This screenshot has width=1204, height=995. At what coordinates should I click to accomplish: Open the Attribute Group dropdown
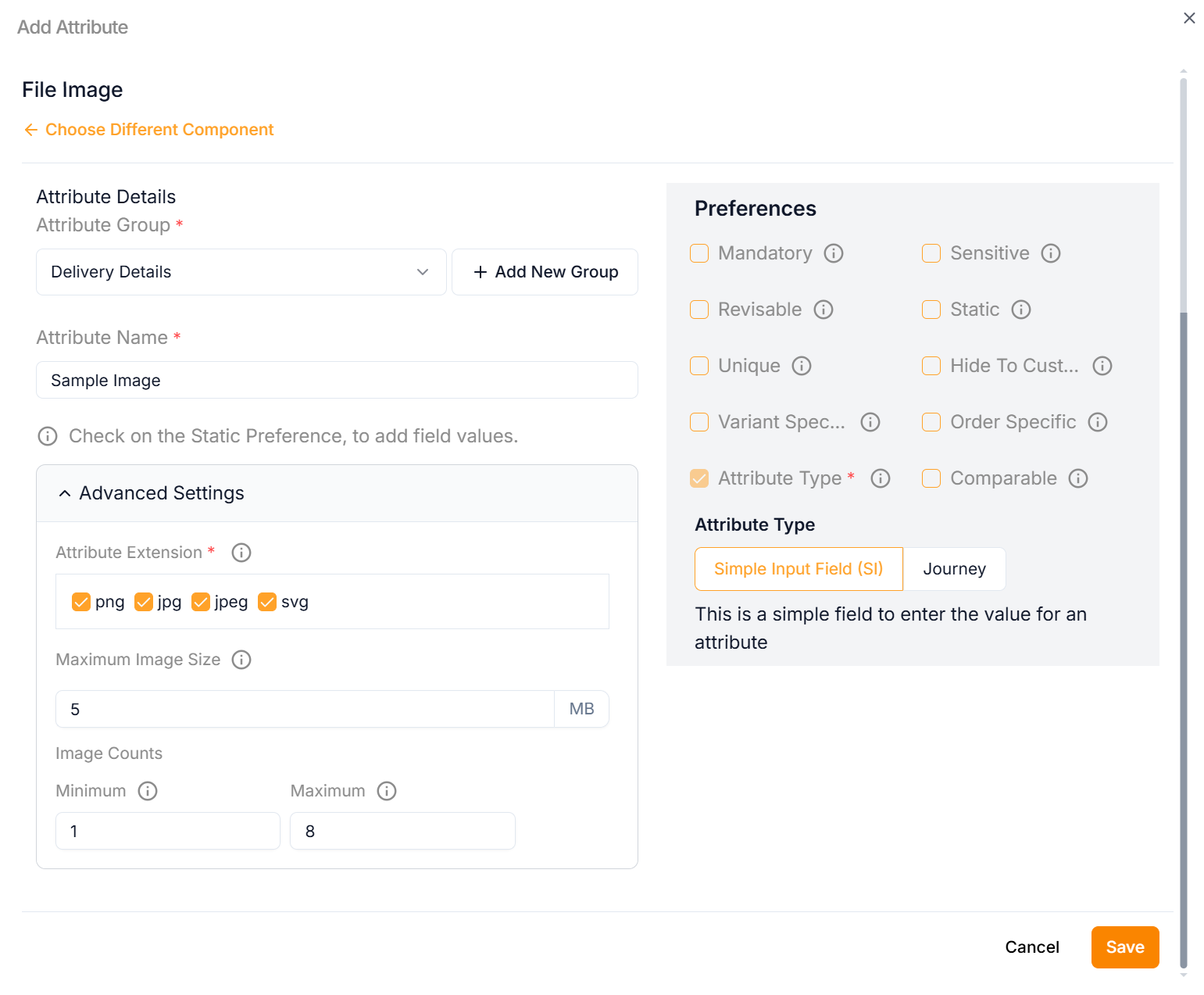(241, 272)
